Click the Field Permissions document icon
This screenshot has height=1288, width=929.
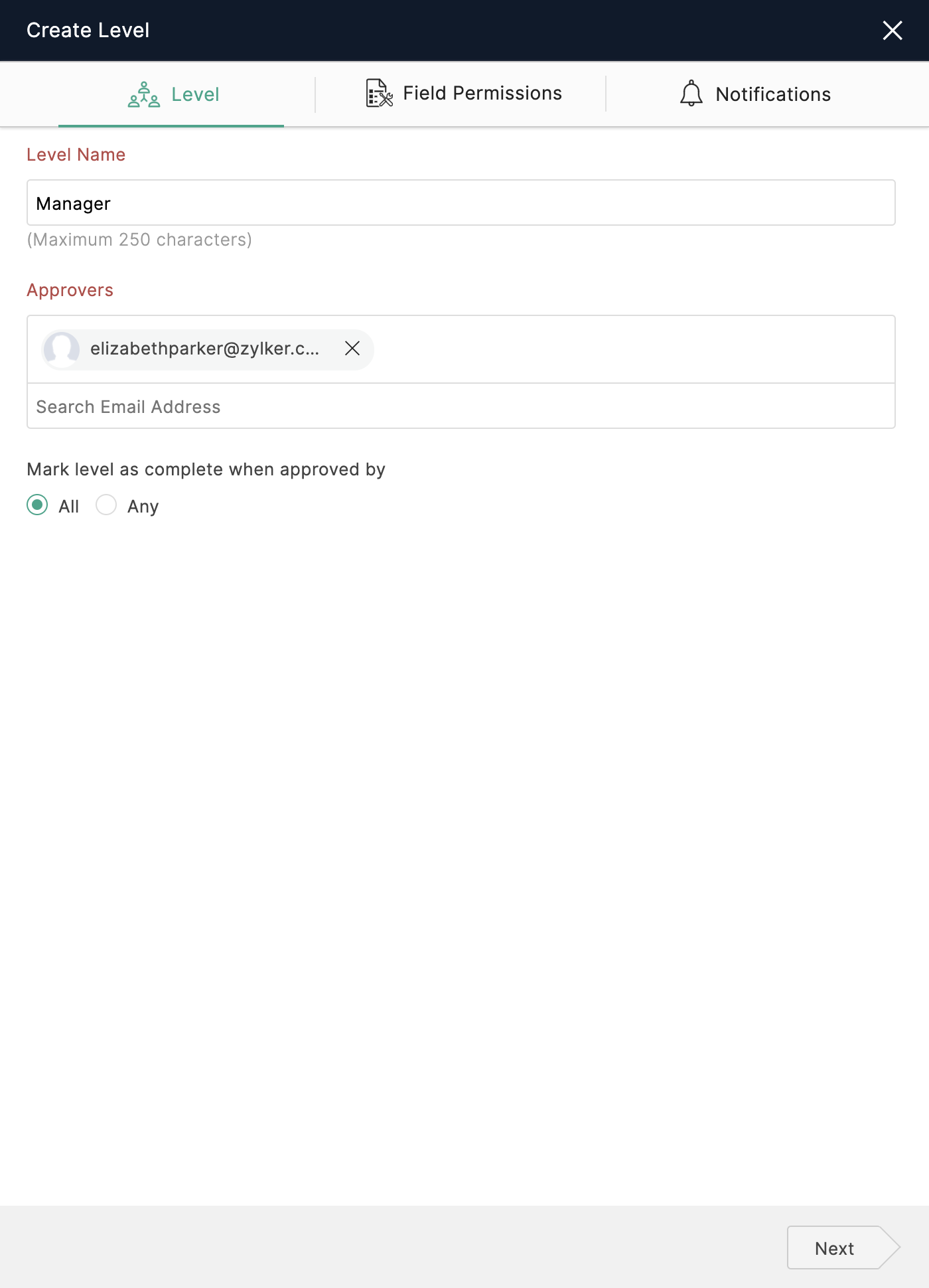(379, 93)
